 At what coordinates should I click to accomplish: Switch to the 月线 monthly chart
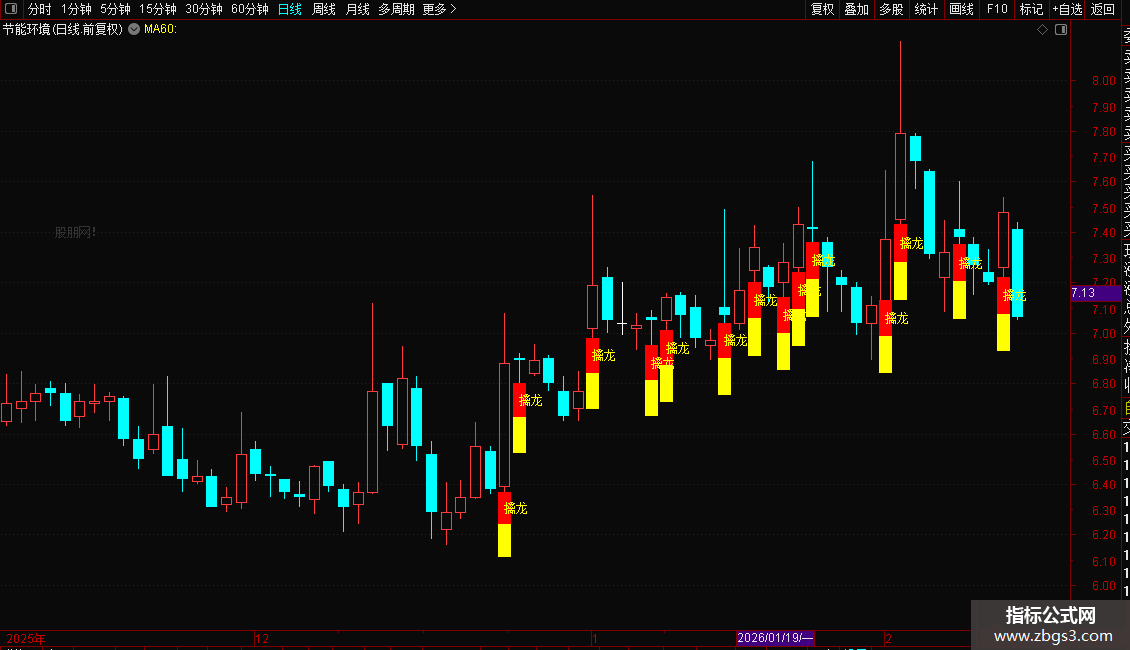(357, 9)
